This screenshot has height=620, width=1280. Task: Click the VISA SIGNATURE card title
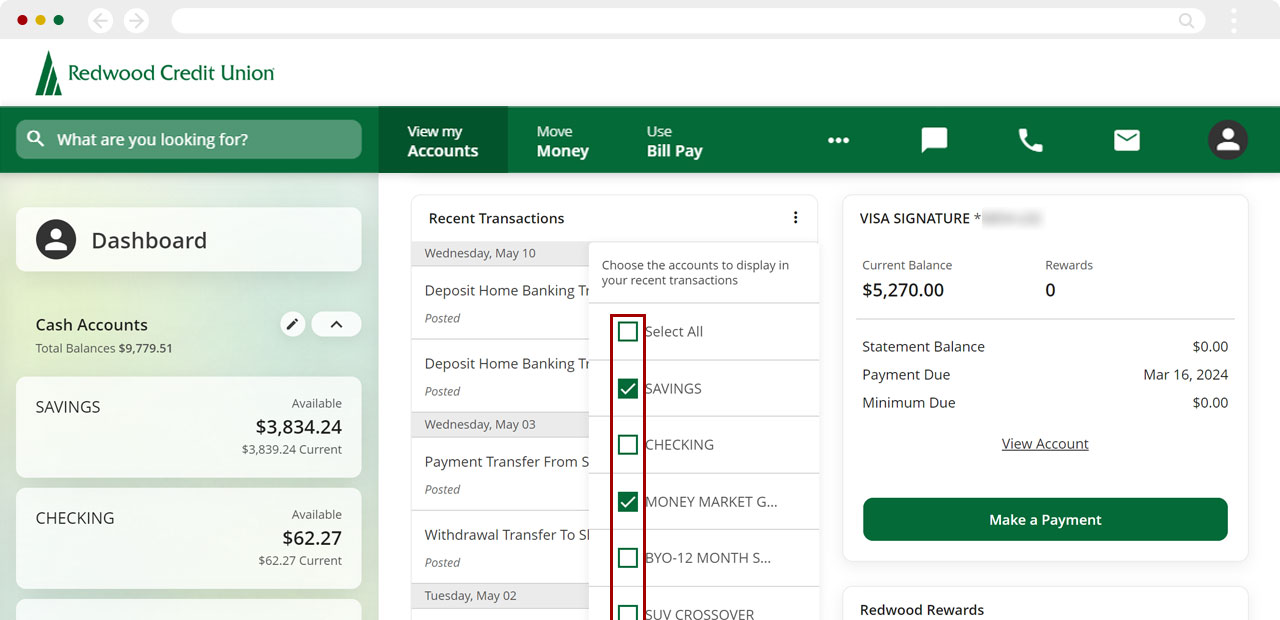pyautogui.click(x=915, y=218)
